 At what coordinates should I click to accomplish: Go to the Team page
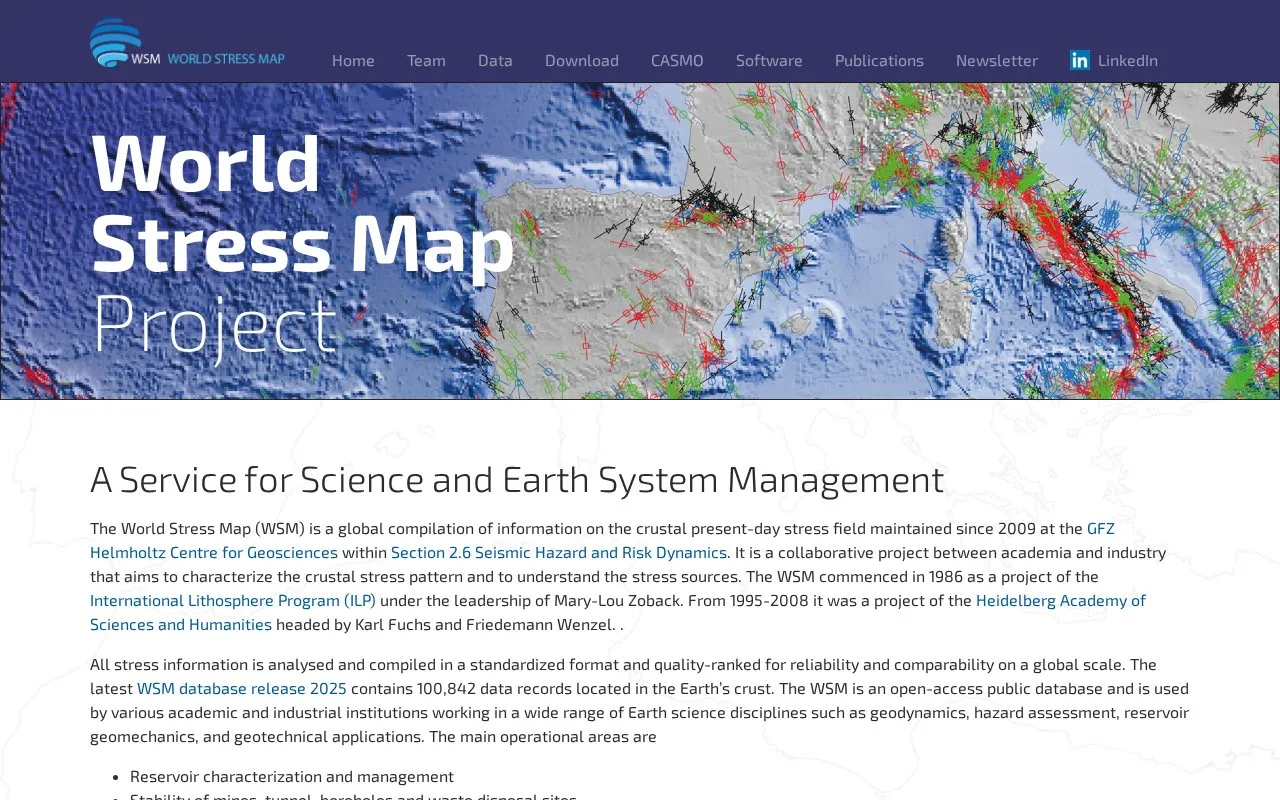(x=426, y=60)
